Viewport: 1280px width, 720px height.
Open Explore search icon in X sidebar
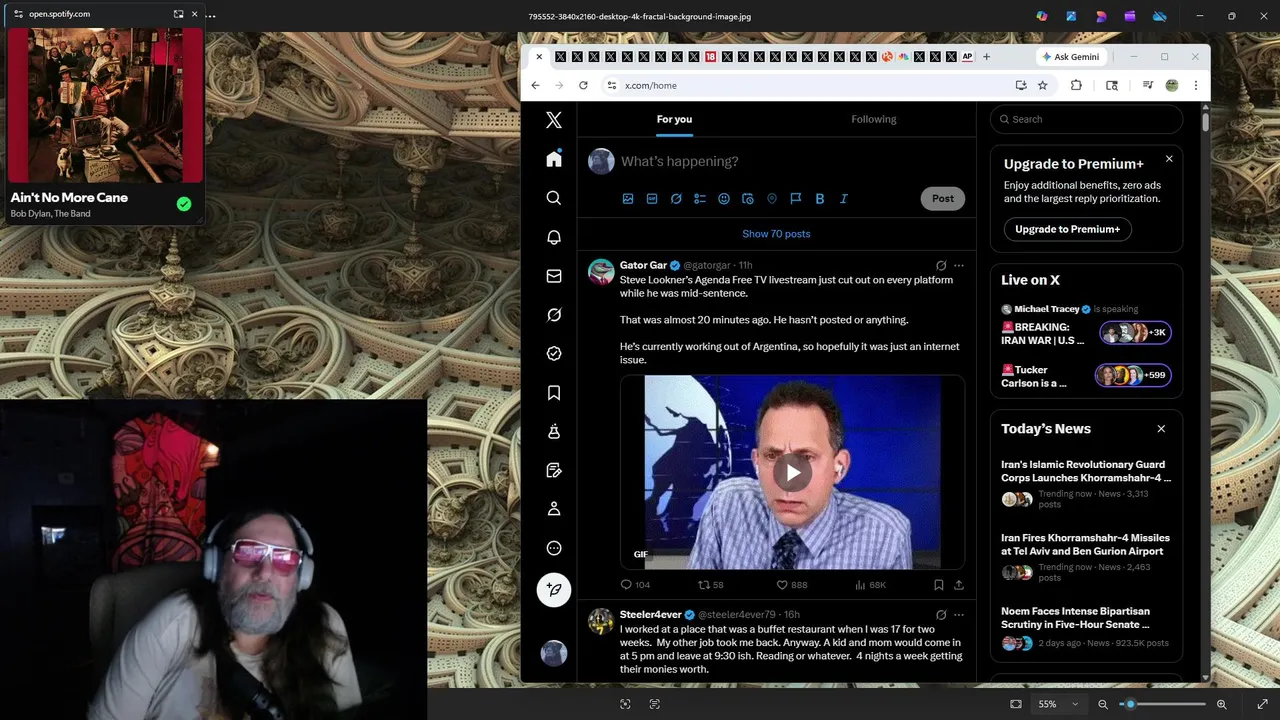click(554, 198)
